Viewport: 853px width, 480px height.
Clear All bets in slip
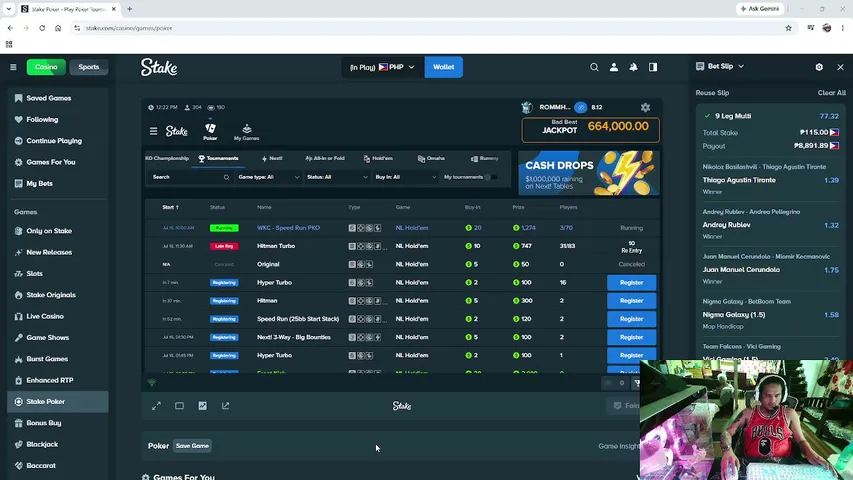pyautogui.click(x=831, y=93)
